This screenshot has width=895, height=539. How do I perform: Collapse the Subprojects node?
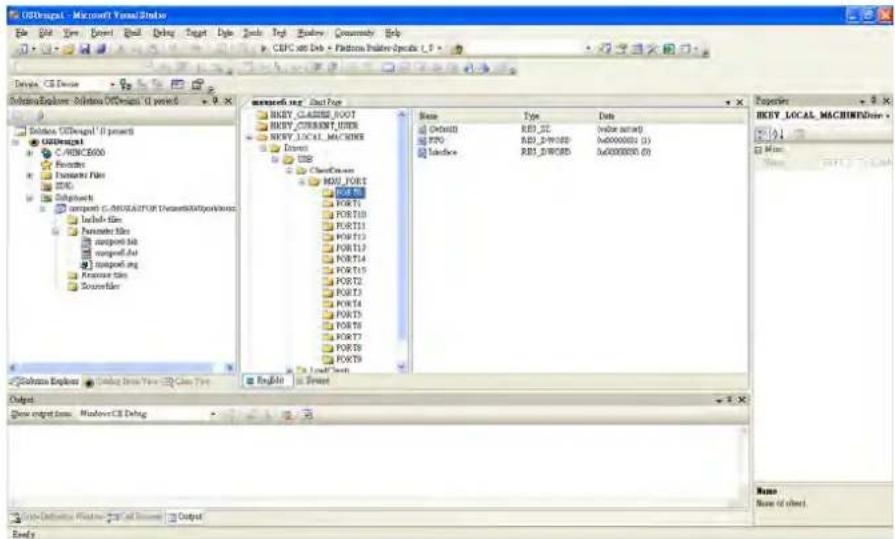click(30, 198)
